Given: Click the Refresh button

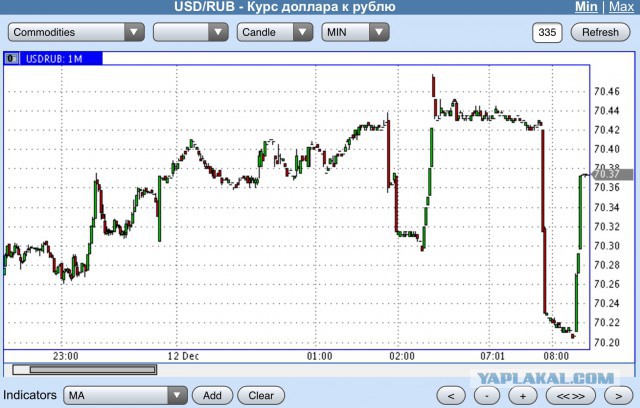Looking at the screenshot, I should tap(601, 32).
